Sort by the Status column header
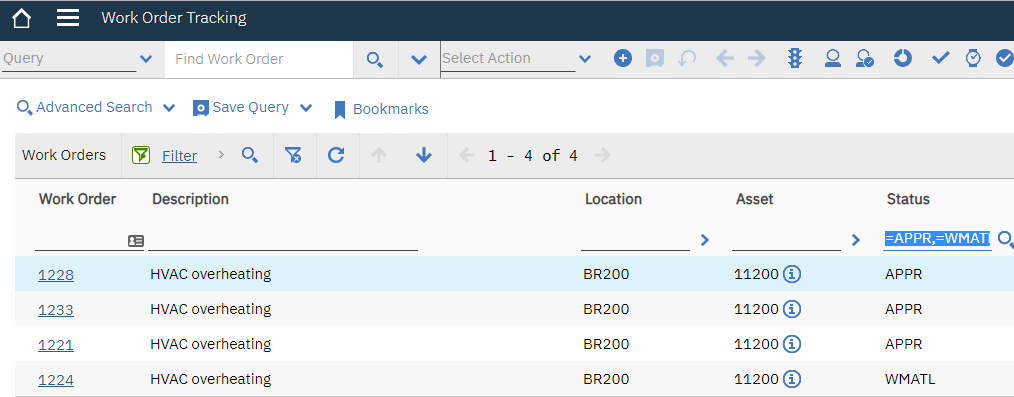 pos(908,199)
